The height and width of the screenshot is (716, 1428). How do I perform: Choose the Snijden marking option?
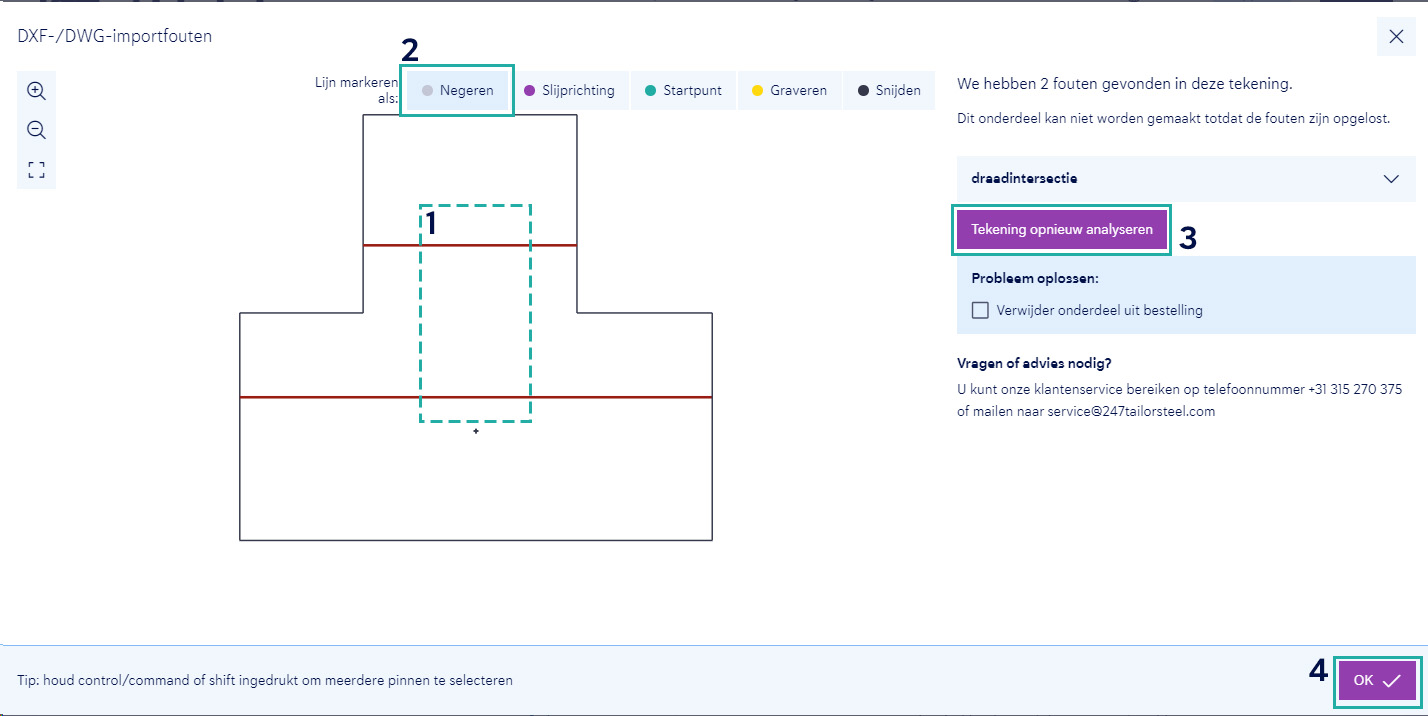pyautogui.click(x=889, y=91)
